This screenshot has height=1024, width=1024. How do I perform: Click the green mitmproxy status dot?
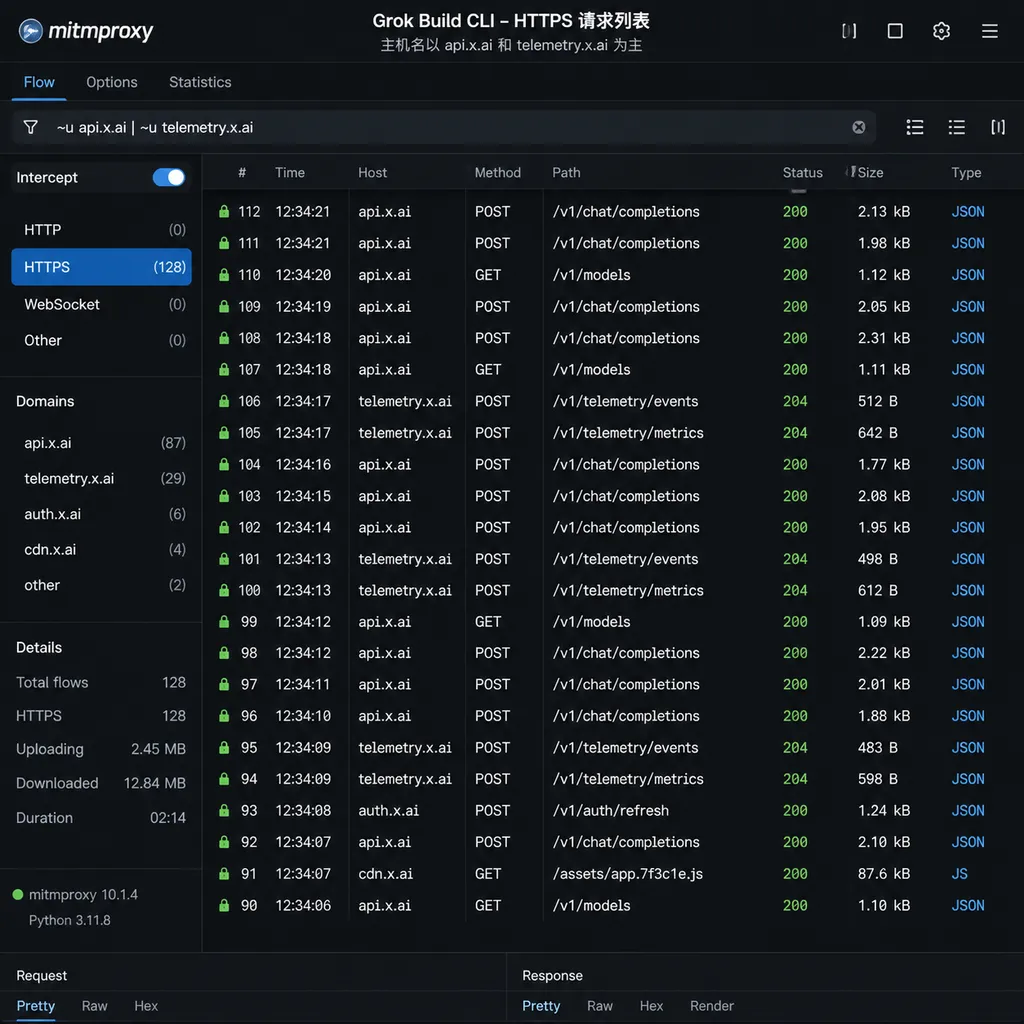point(18,895)
